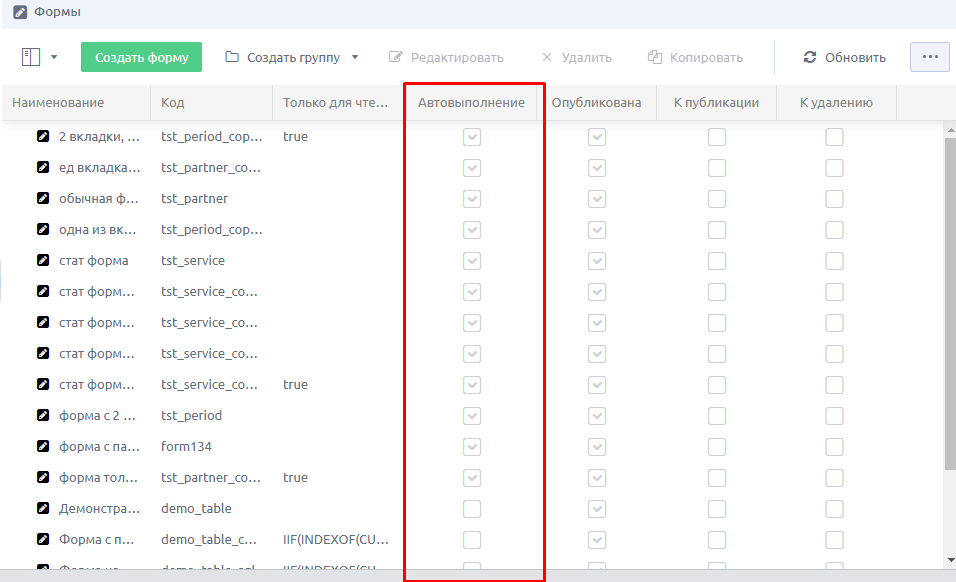Click the Создать форму button
The height and width of the screenshot is (582, 956).
coord(141,57)
